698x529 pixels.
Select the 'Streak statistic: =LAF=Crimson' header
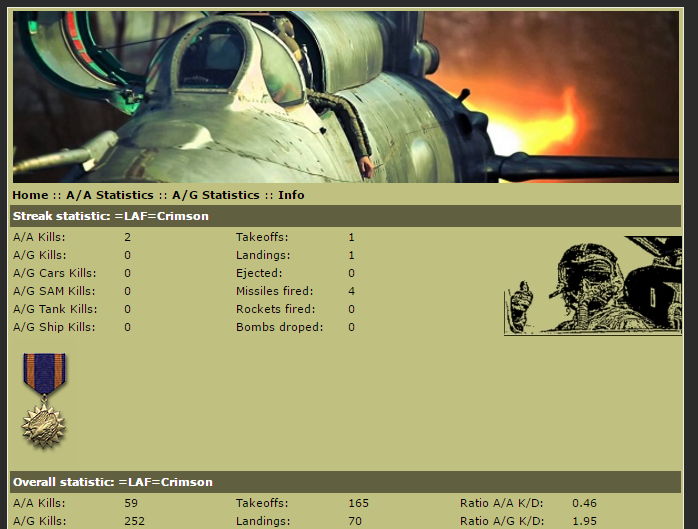pyautogui.click(x=345, y=216)
